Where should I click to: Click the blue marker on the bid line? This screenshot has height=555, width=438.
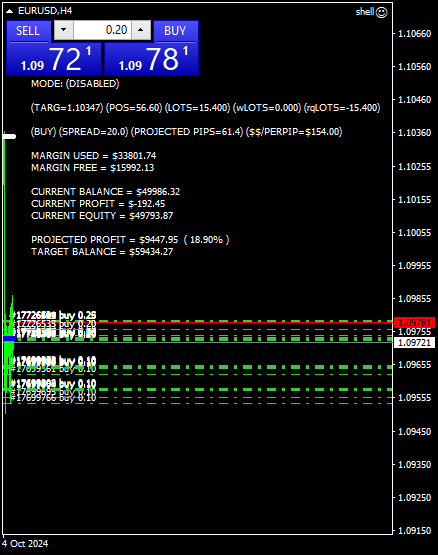10,339
